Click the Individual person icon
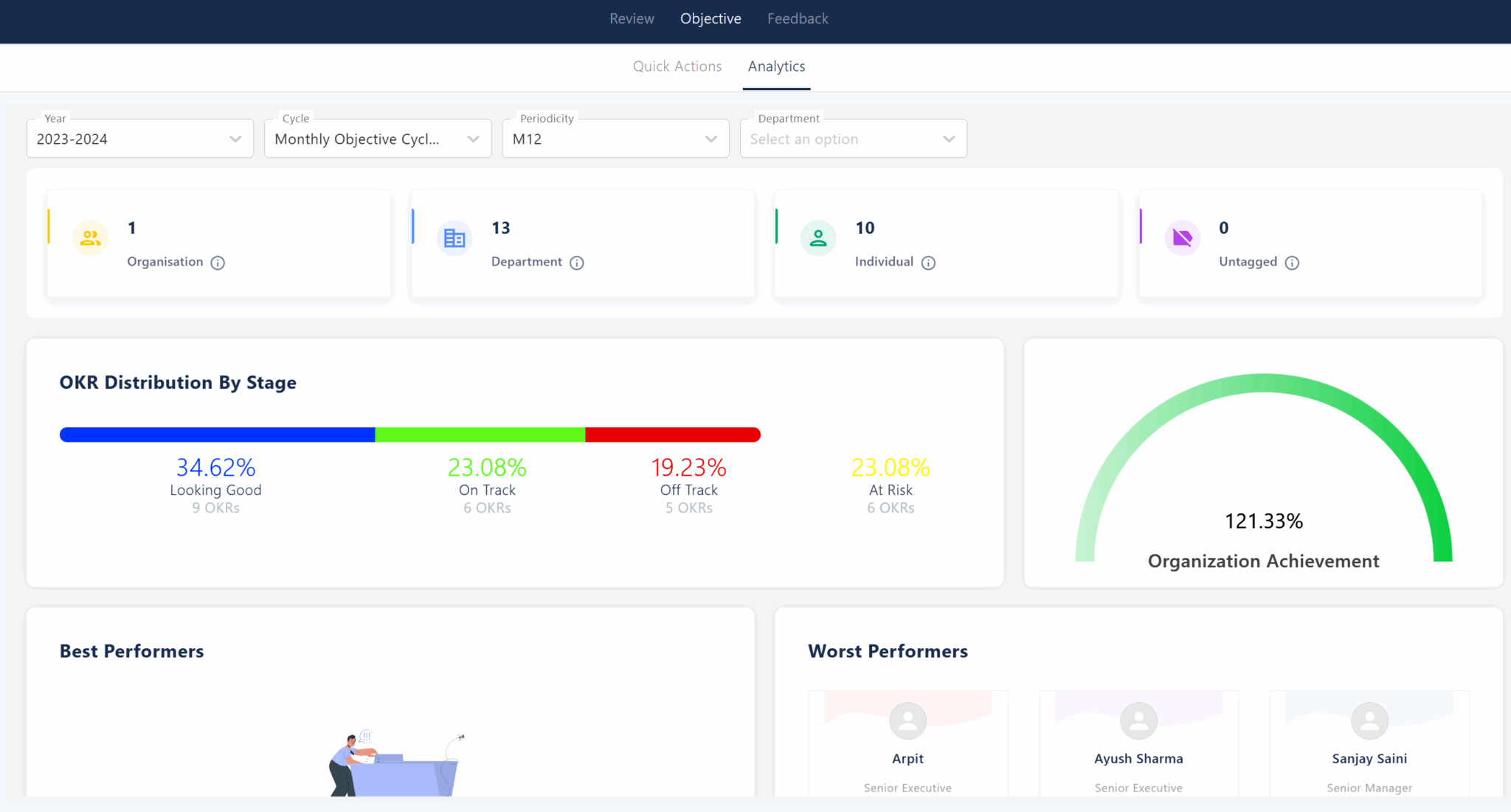The width and height of the screenshot is (1511, 812). click(817, 237)
